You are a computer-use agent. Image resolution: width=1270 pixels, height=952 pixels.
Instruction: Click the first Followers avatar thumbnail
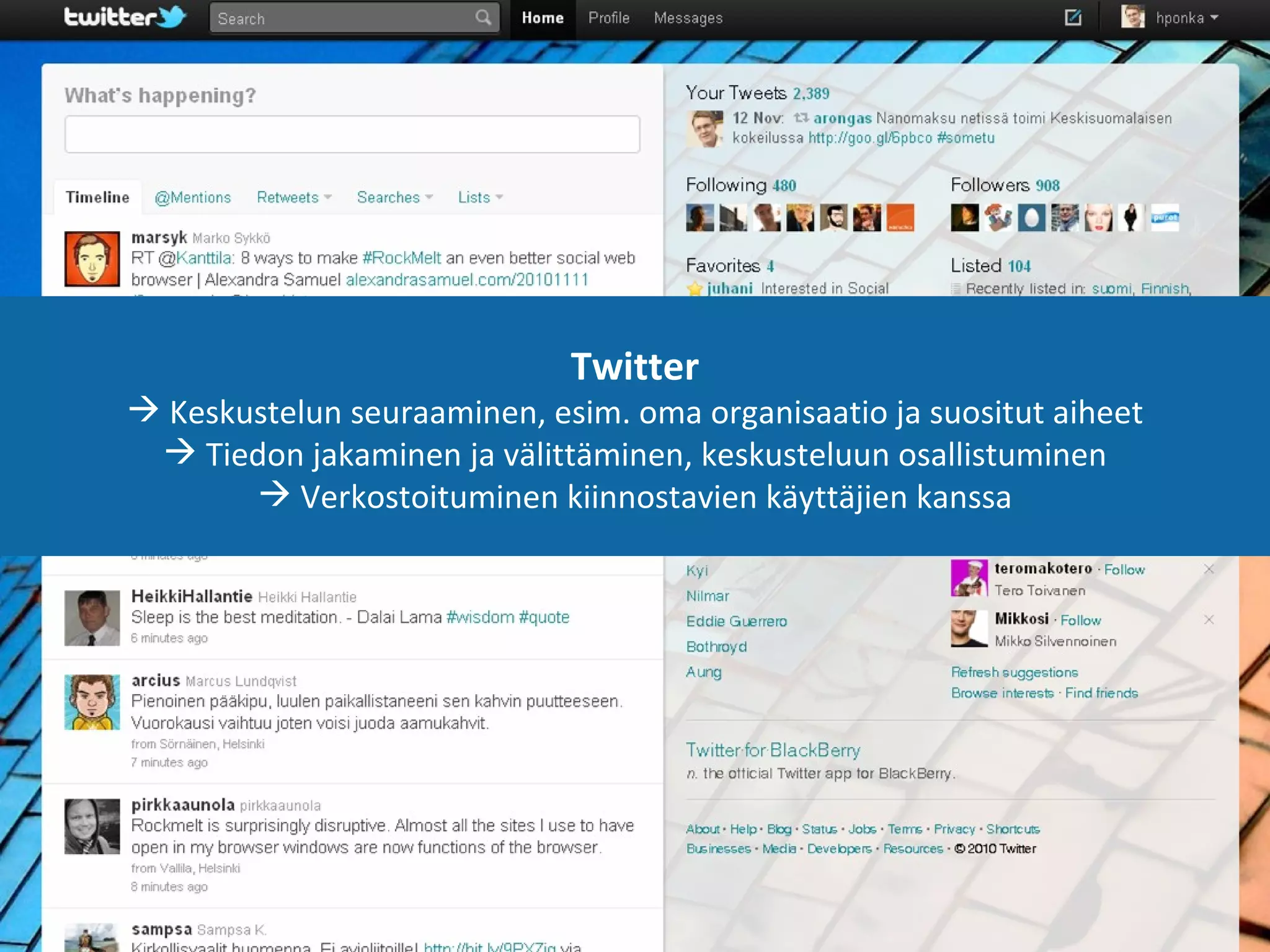pos(964,218)
